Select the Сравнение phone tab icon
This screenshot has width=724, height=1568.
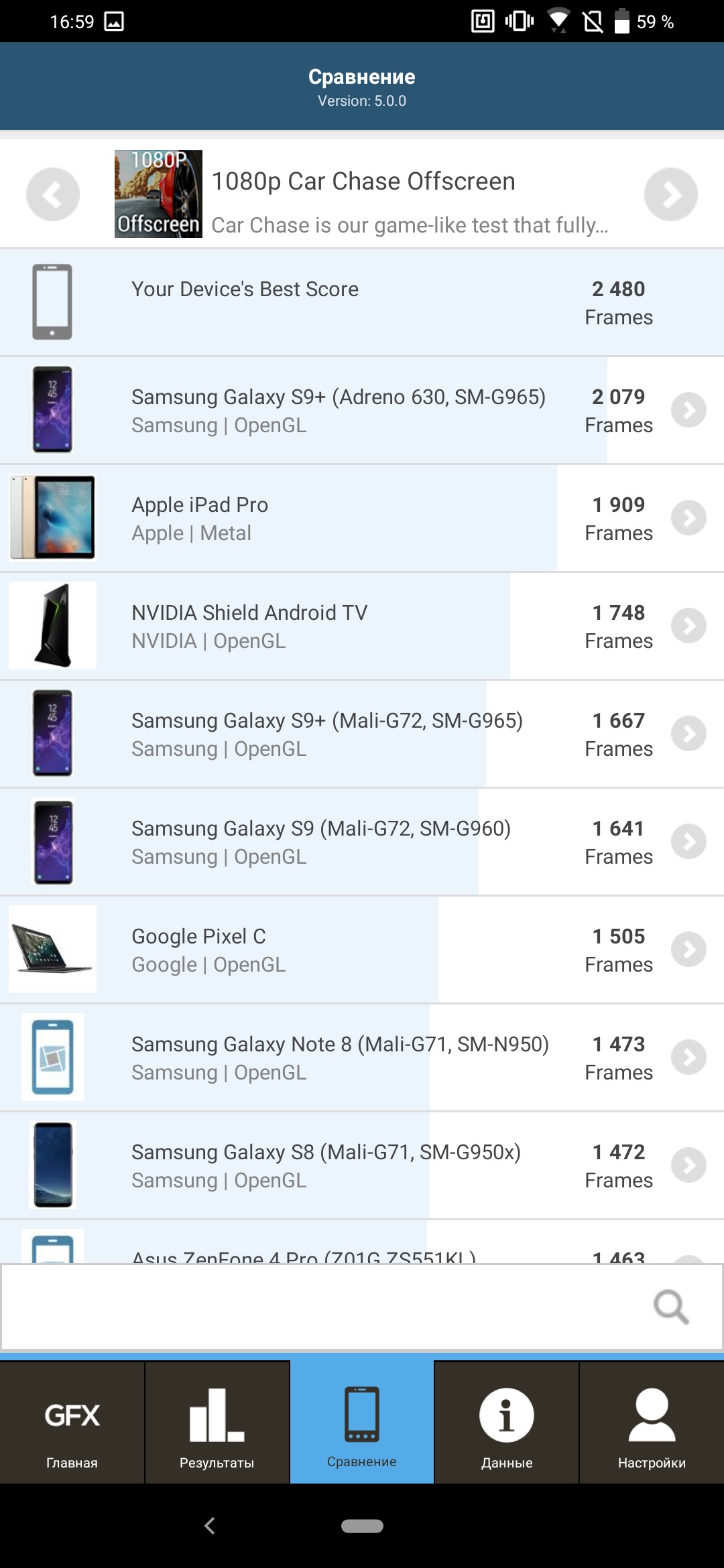362,1415
